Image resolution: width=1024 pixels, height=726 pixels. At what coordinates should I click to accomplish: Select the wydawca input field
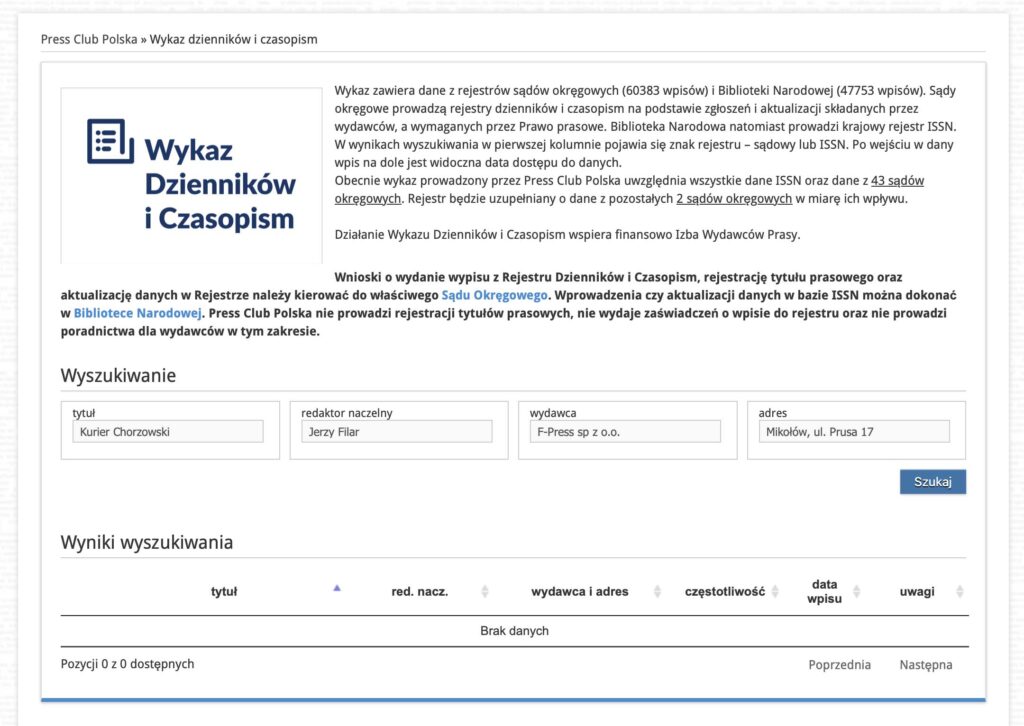click(x=625, y=432)
